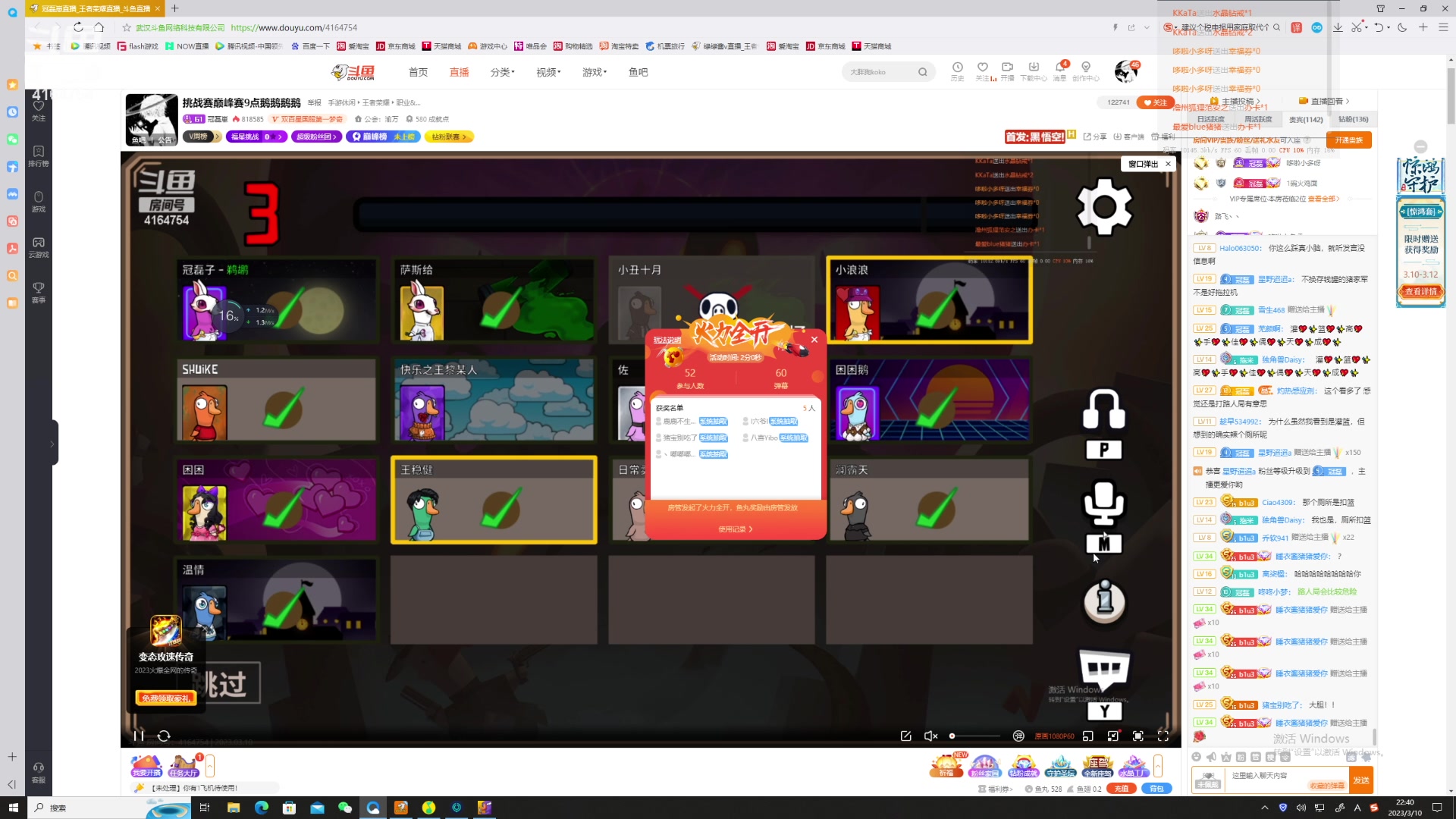This screenshot has width=1456, height=819.
Task: Open user profile avatar
Action: (1126, 71)
